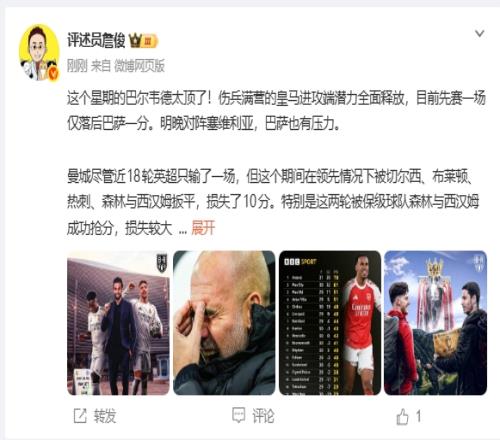The image size is (500, 440).
Task: Click the 评论 comment bubble icon
Action: (239, 415)
